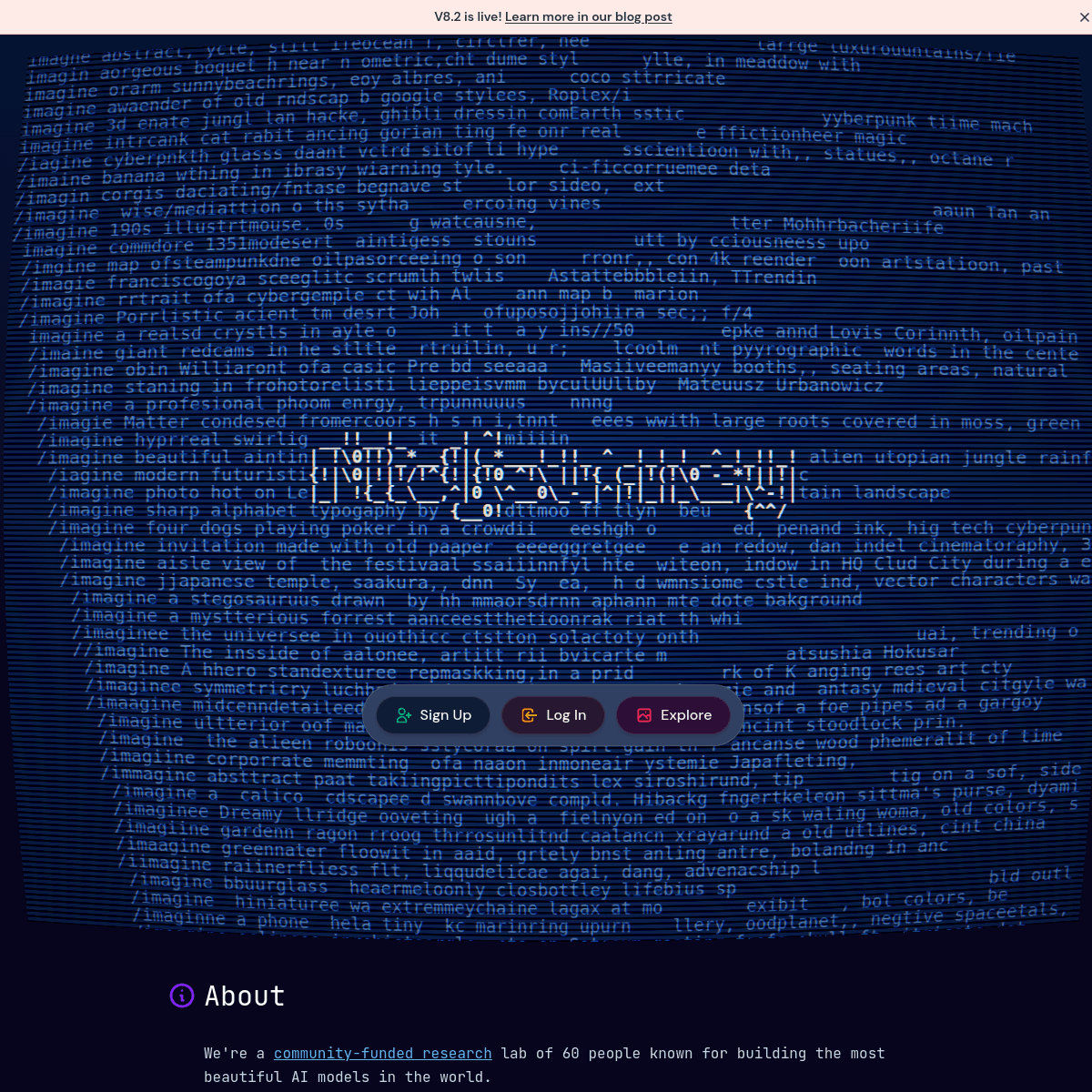The height and width of the screenshot is (1092, 1092).
Task: Click the Log In button
Action: pyautogui.click(x=553, y=715)
